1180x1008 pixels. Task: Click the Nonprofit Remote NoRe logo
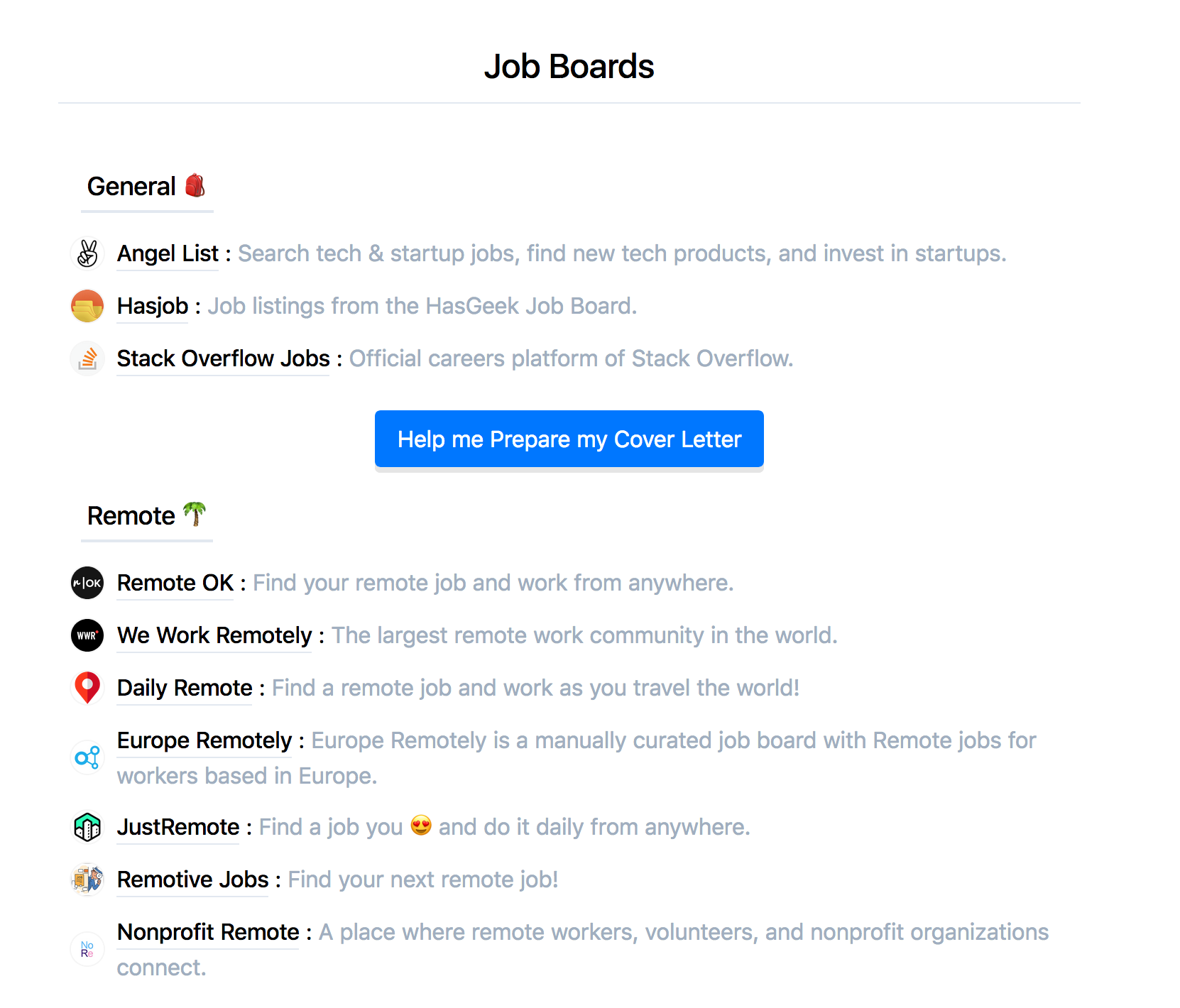(x=87, y=949)
